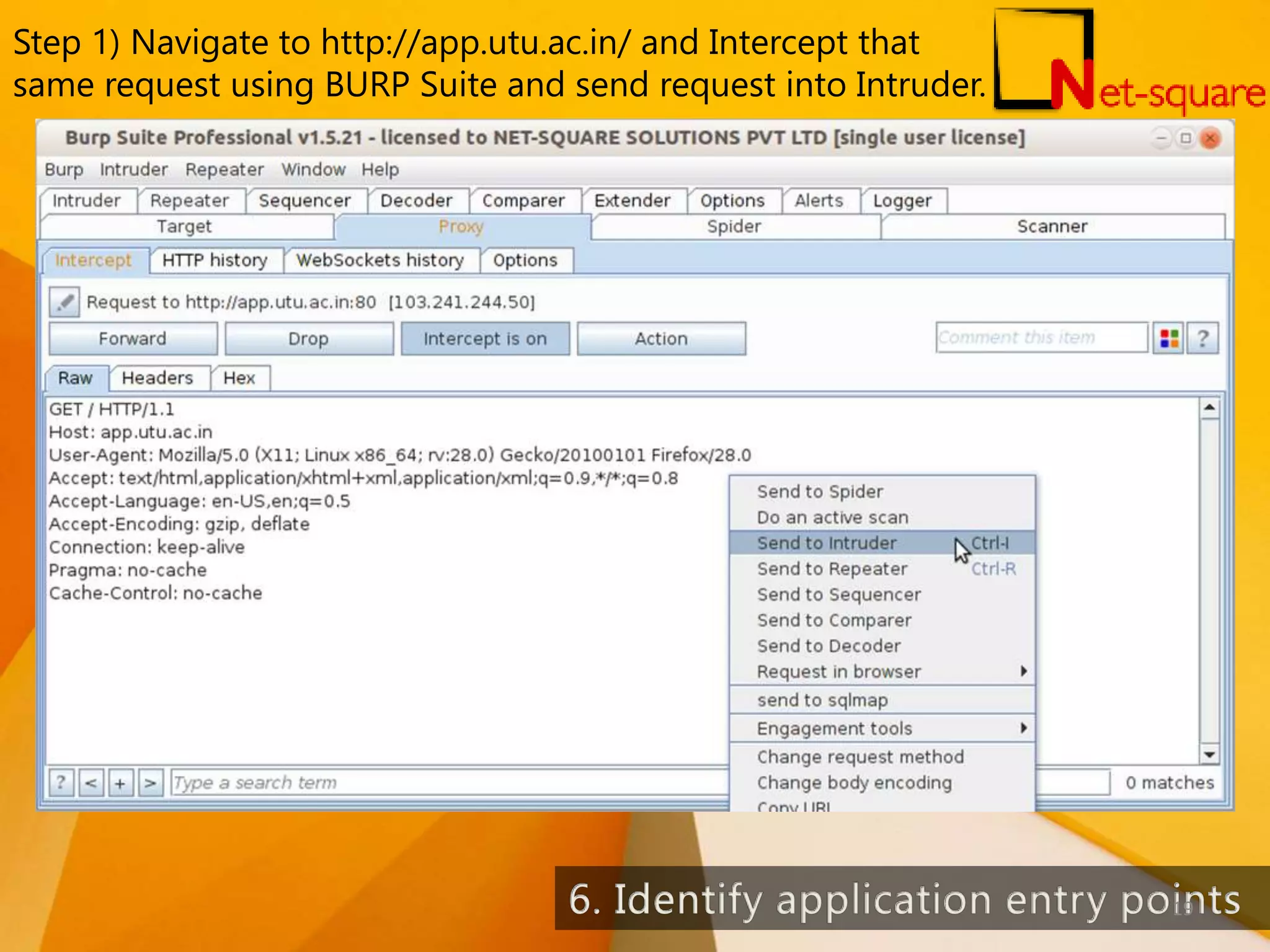1270x952 pixels.
Task: Switch to the Spider tab
Action: click(x=734, y=227)
